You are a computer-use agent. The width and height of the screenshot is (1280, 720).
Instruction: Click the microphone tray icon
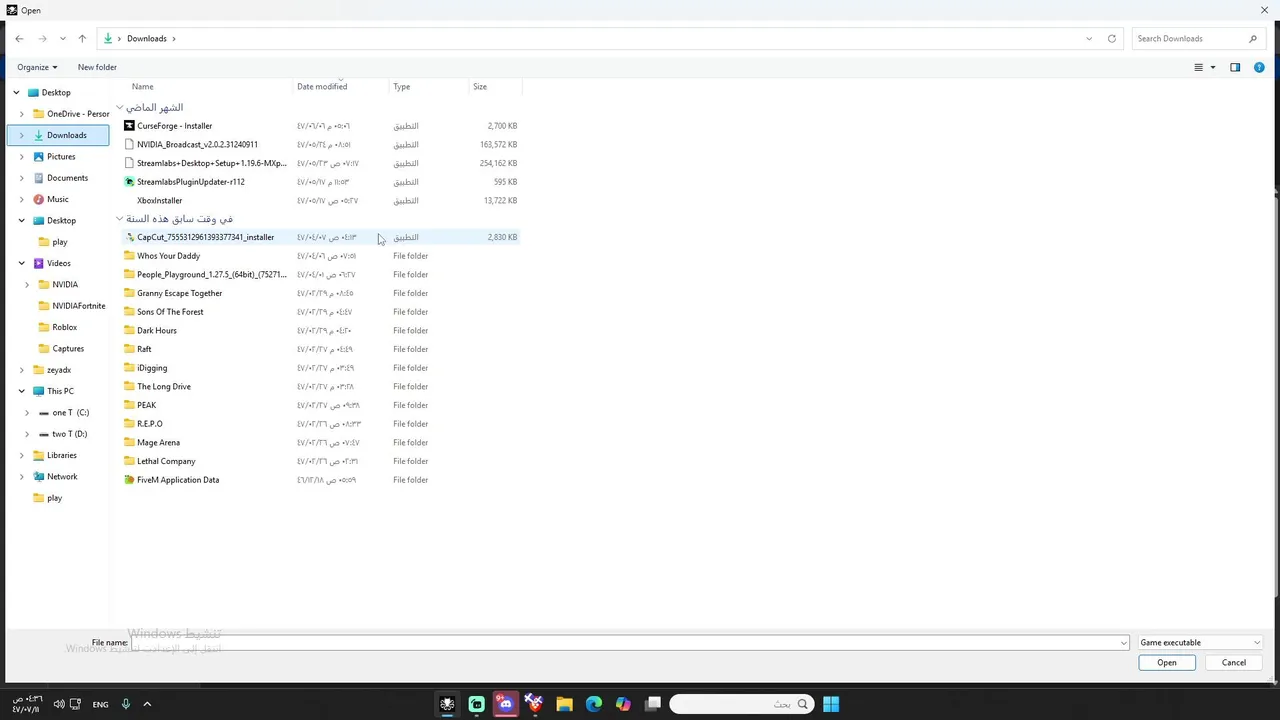click(126, 704)
